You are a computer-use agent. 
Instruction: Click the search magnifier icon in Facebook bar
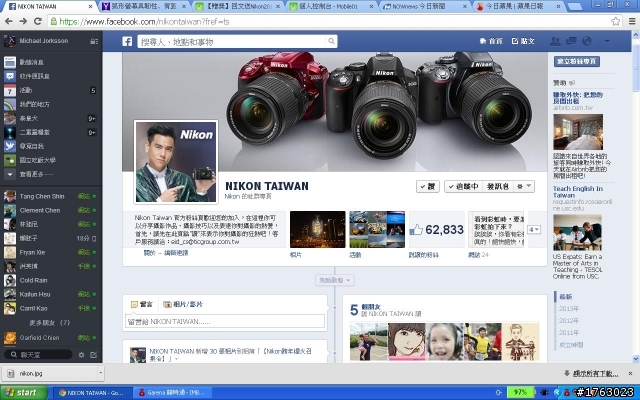click(x=331, y=41)
